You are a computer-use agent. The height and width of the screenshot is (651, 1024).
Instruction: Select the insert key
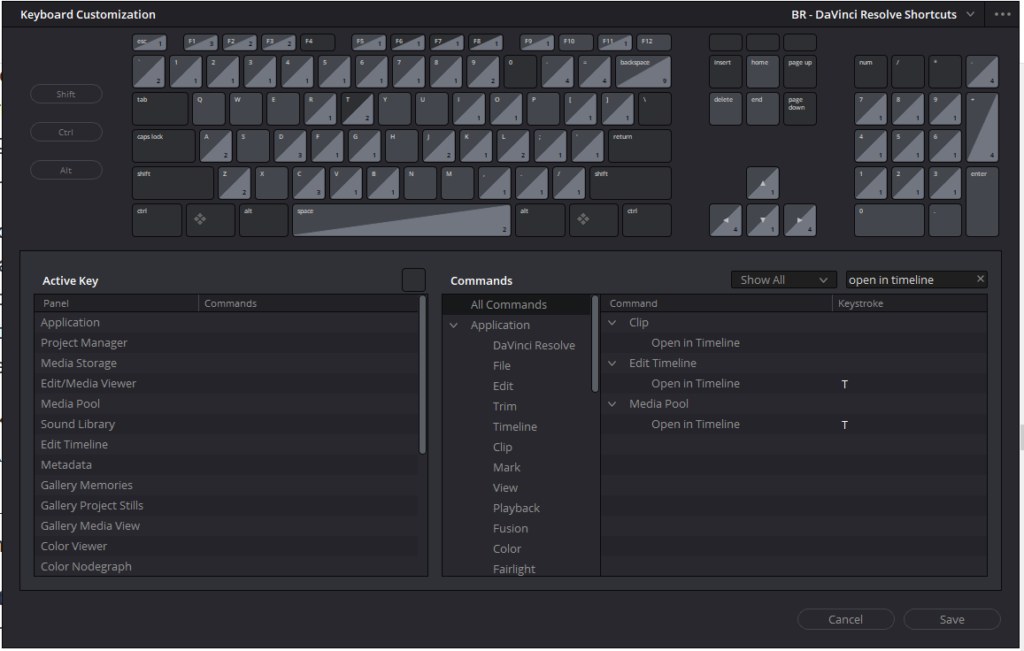pyautogui.click(x=725, y=72)
